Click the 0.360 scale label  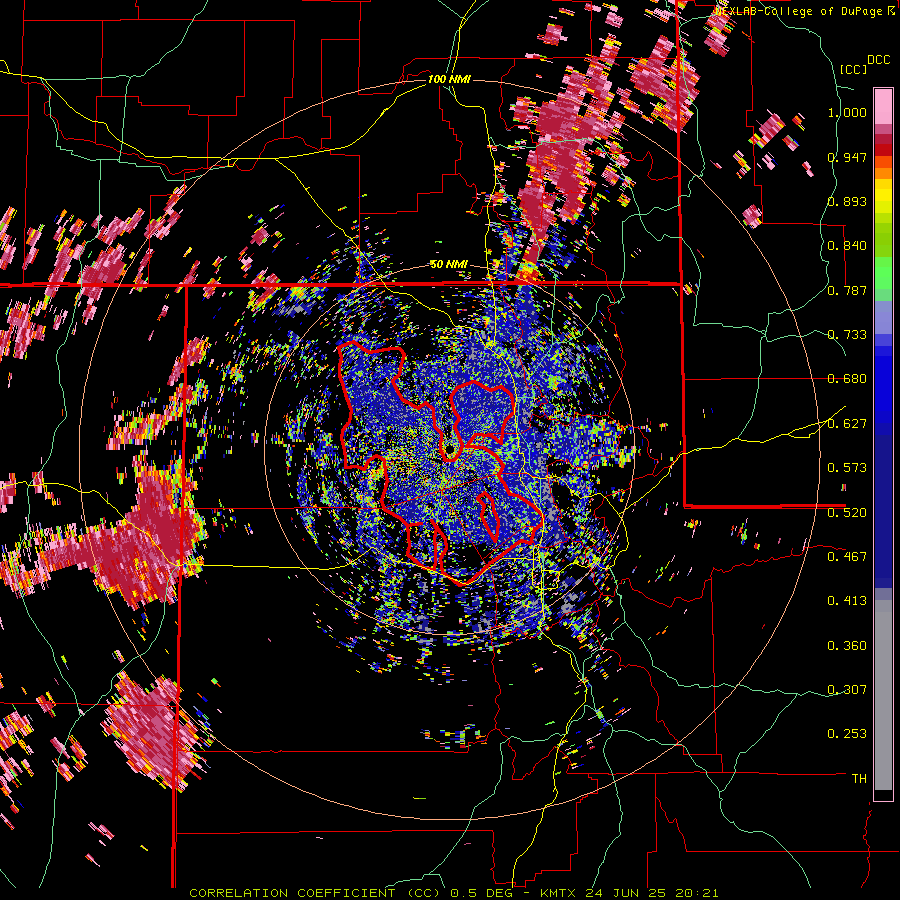847,646
